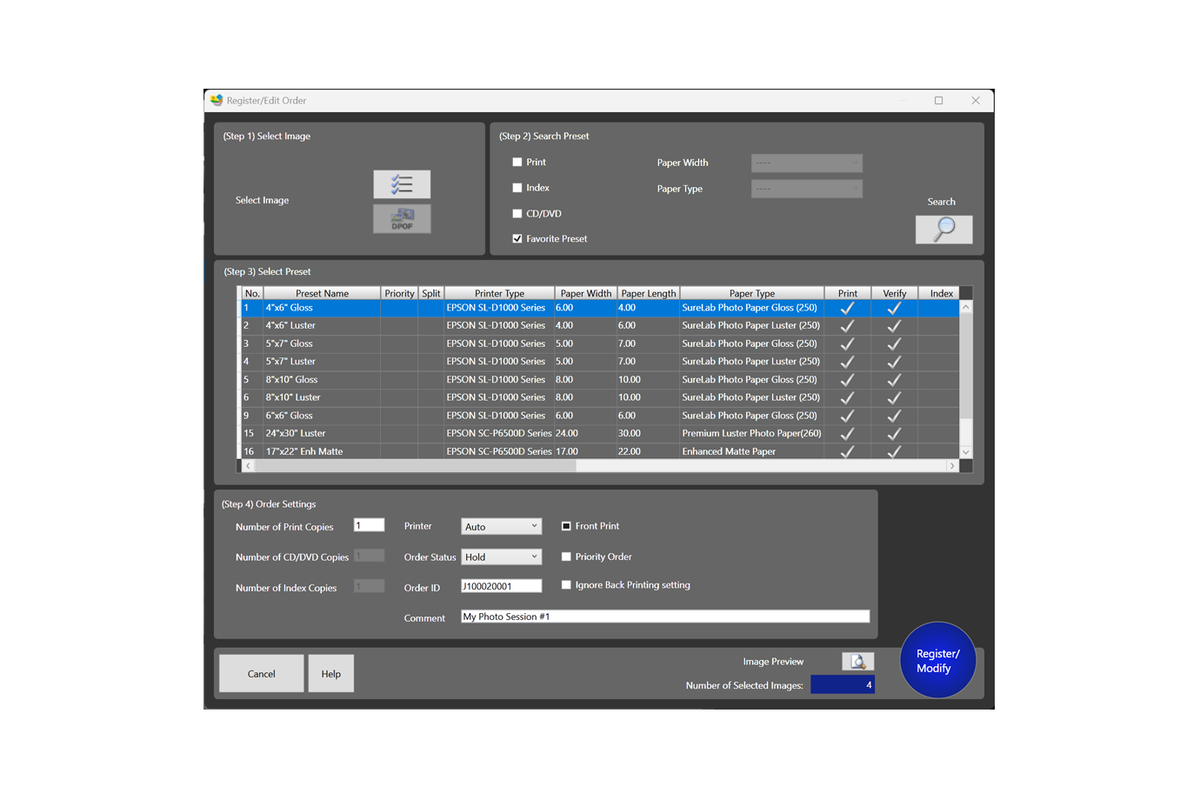Click the Verify column header
The height and width of the screenshot is (800, 1200).
coord(894,293)
